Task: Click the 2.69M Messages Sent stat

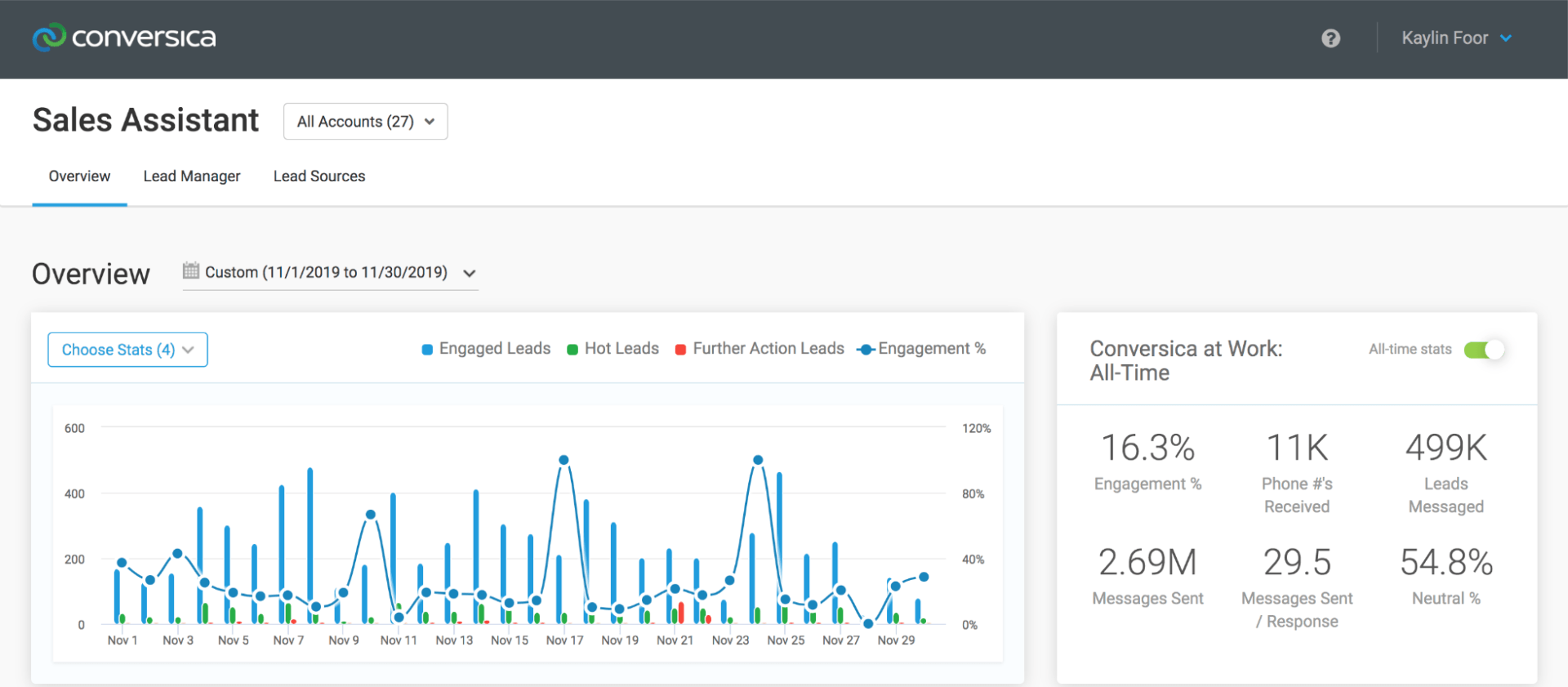Action: click(x=1147, y=577)
